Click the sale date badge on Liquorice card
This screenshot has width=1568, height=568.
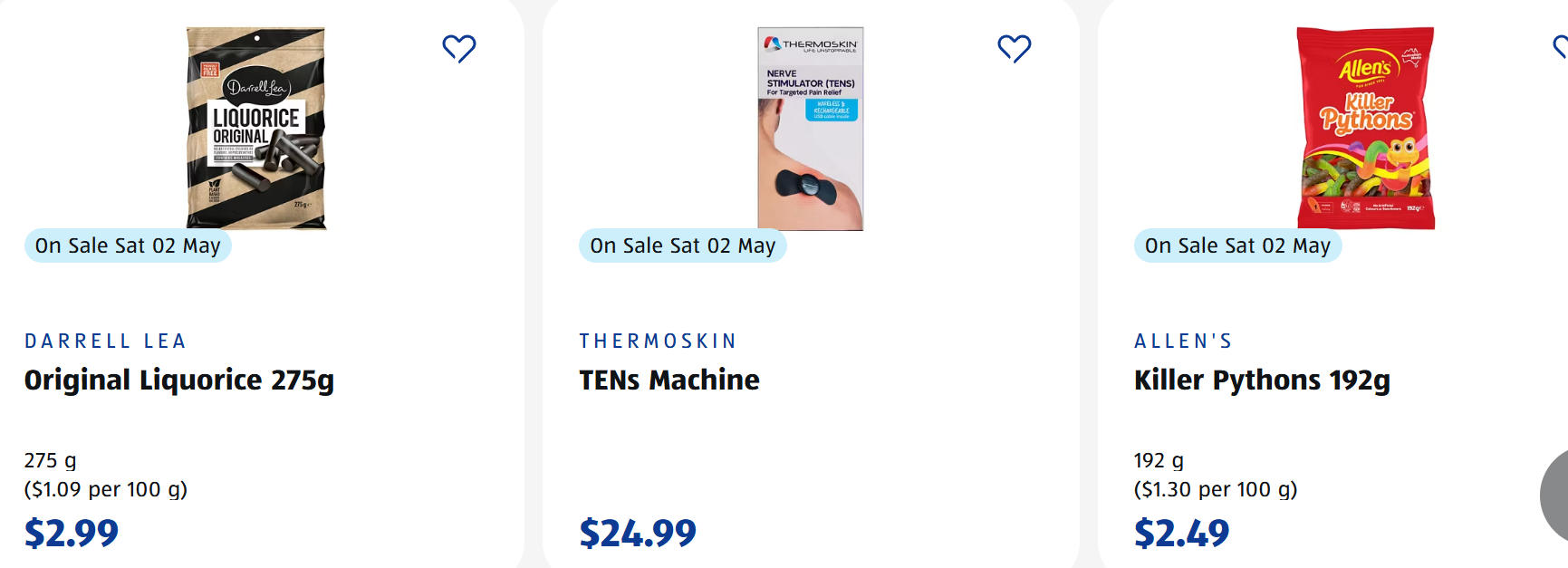(128, 245)
